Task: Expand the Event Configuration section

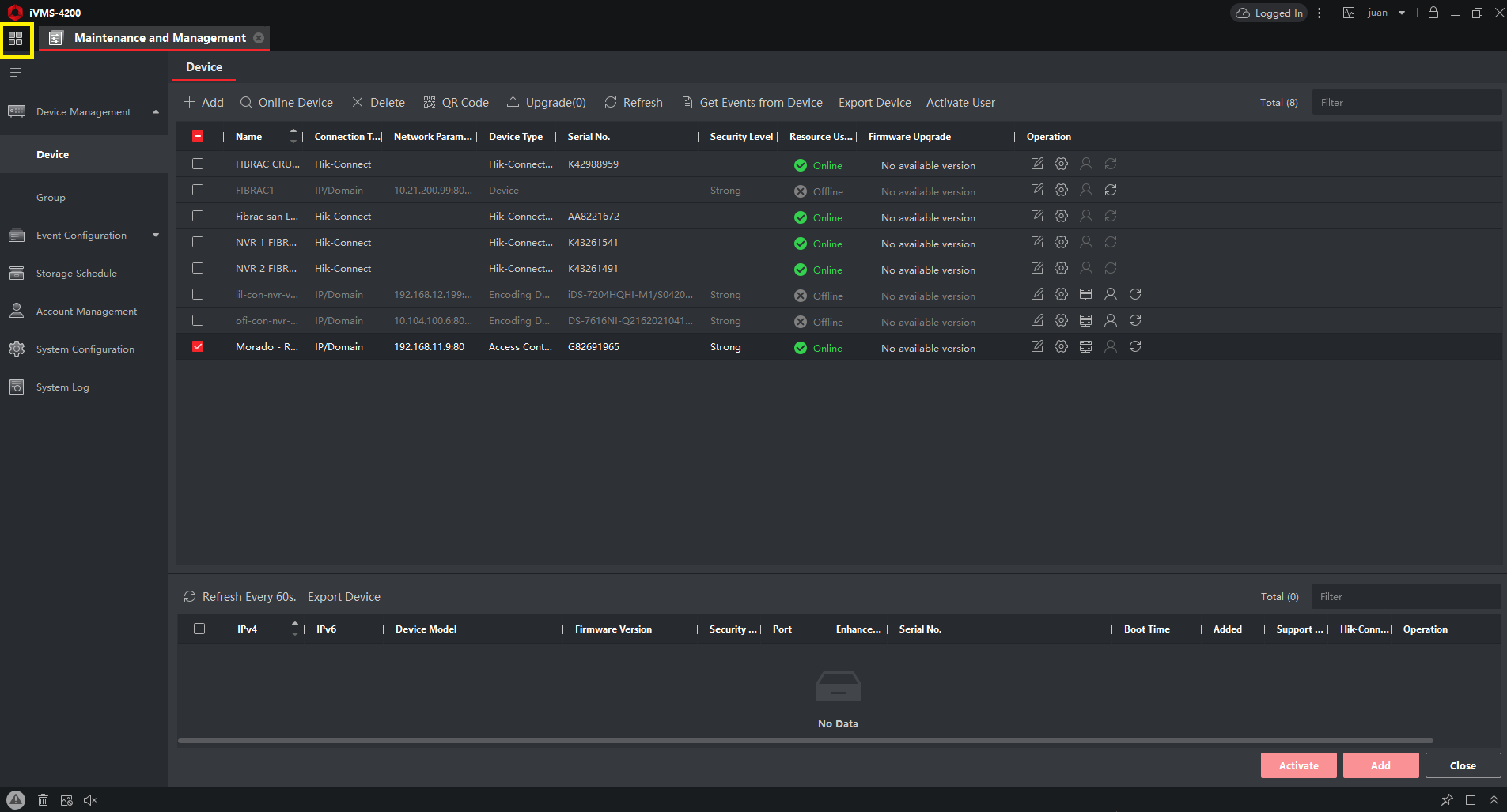Action: (156, 236)
